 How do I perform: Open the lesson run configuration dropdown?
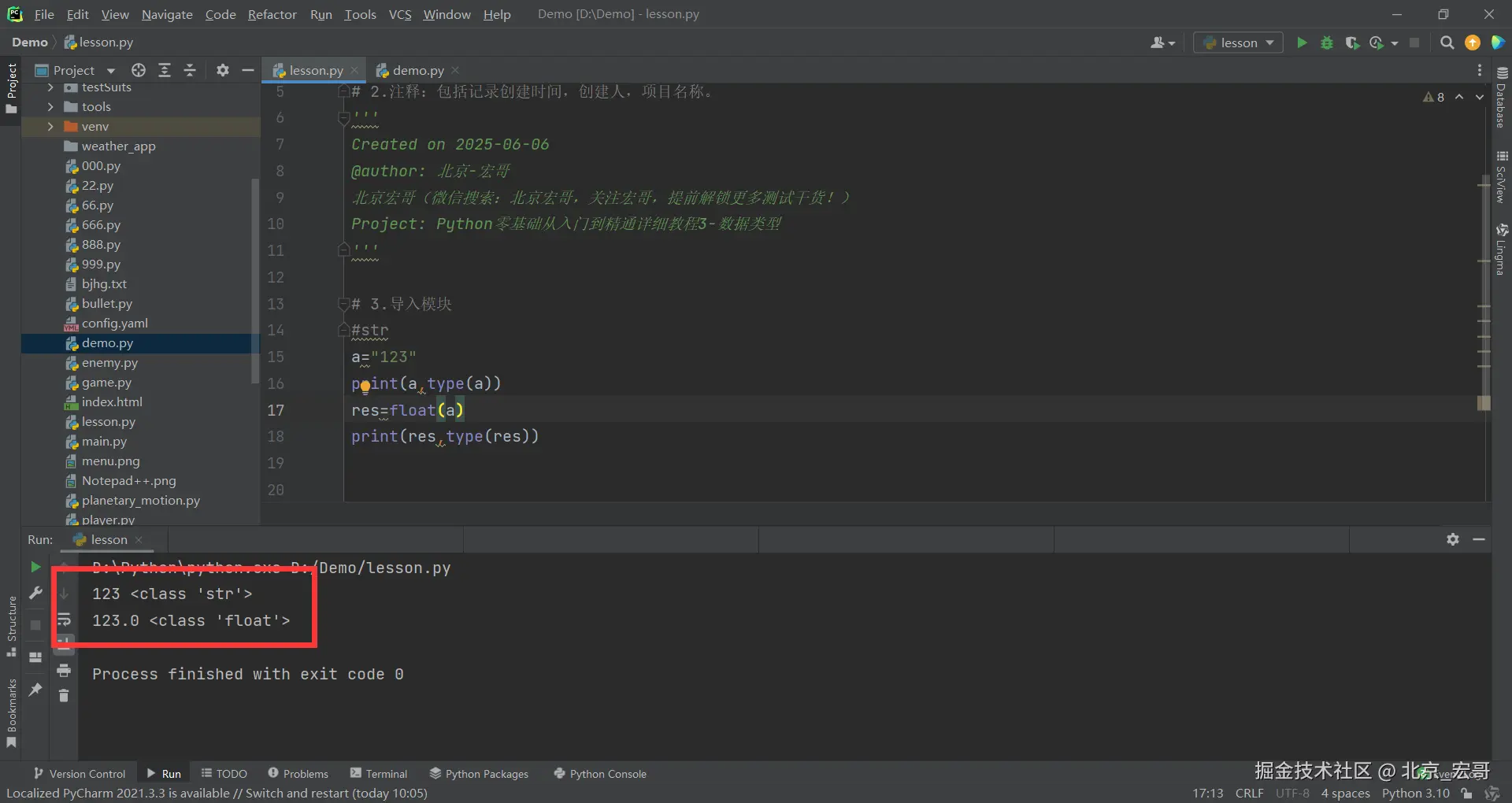(x=1238, y=43)
